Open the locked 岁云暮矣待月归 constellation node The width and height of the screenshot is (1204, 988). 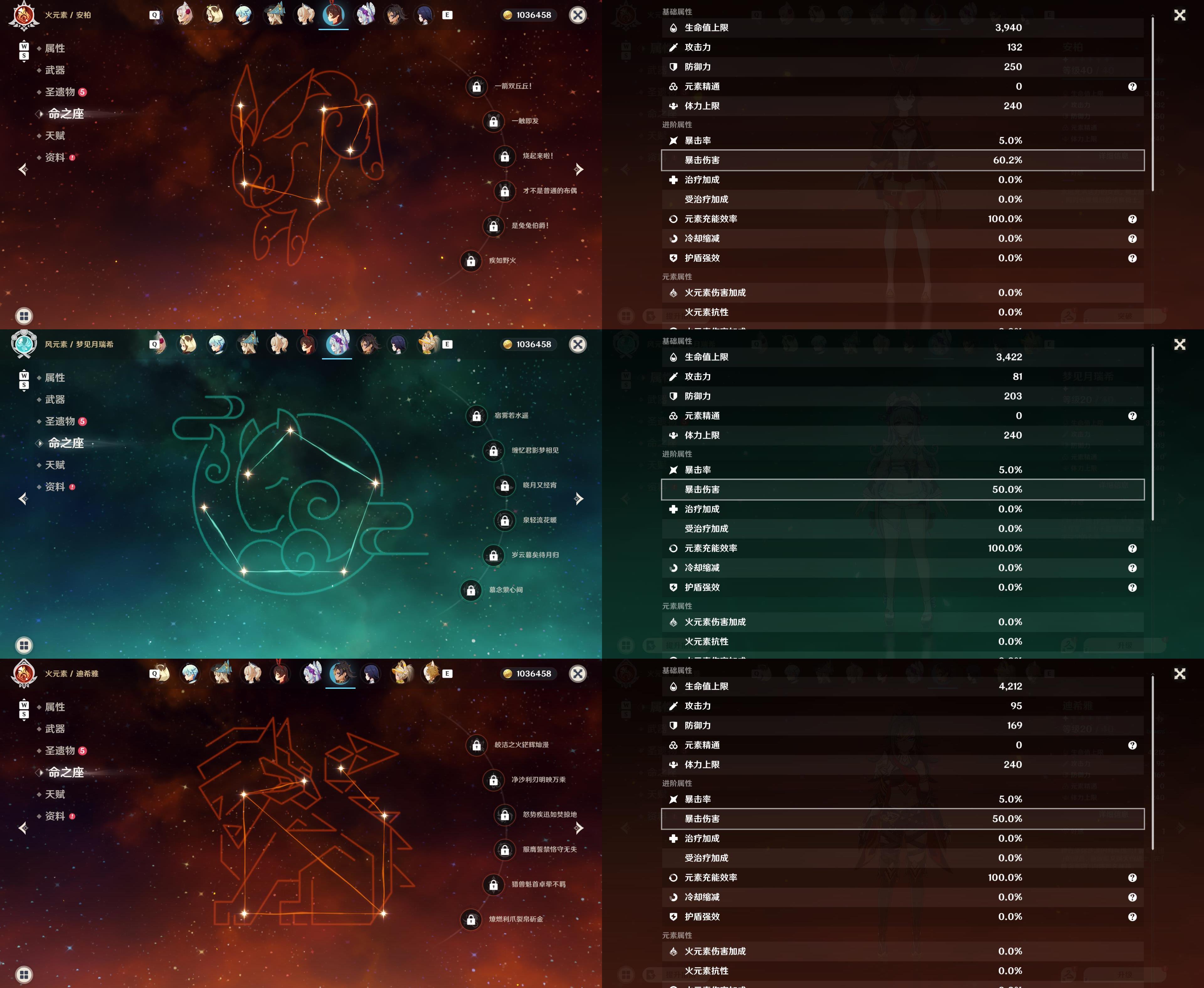click(x=493, y=555)
